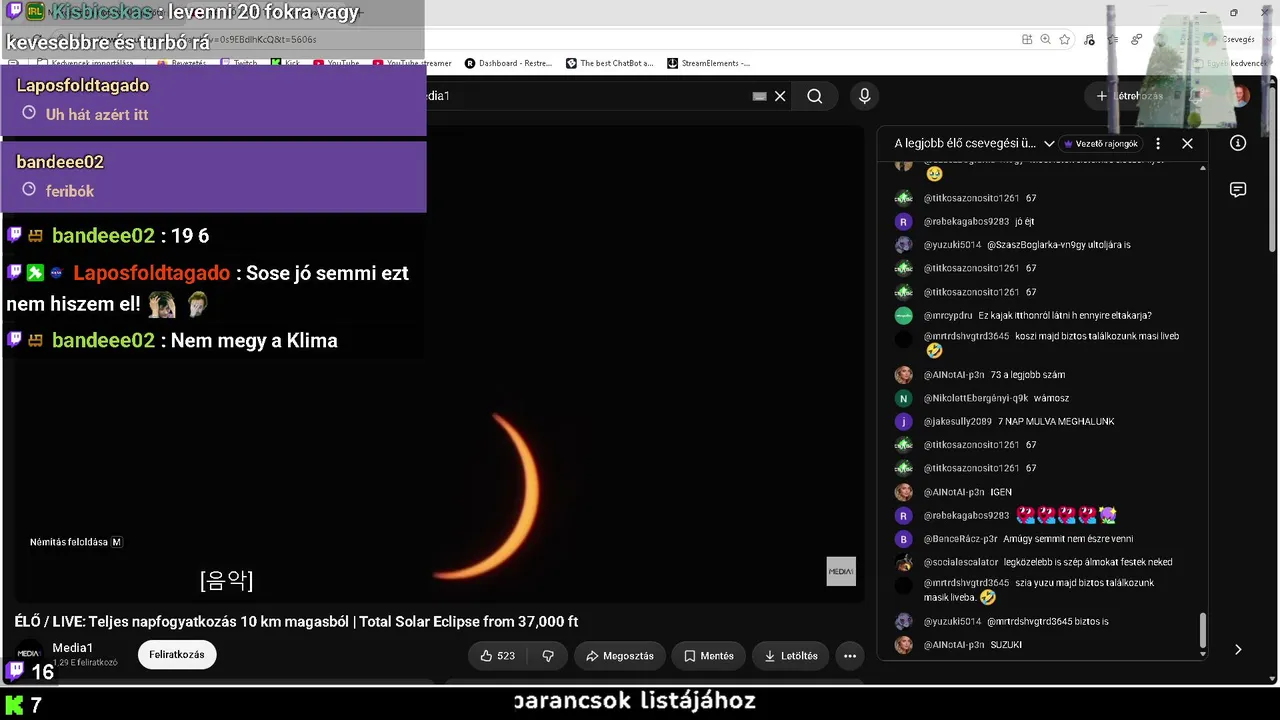Open the StreamElements bookmark
This screenshot has height=720, width=1280.
709,63
